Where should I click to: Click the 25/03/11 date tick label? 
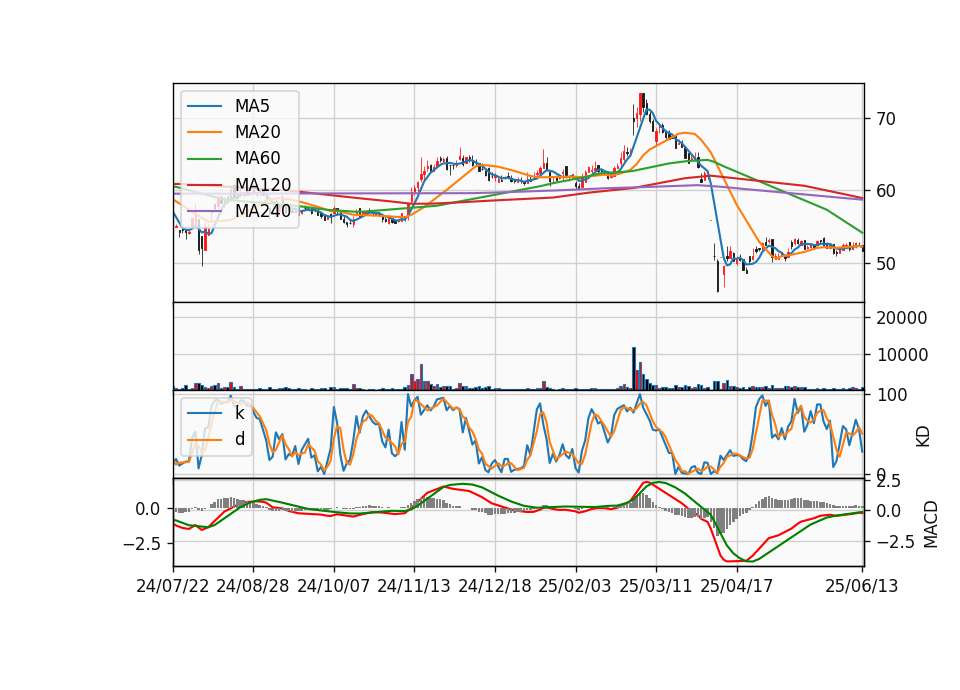(x=656, y=586)
